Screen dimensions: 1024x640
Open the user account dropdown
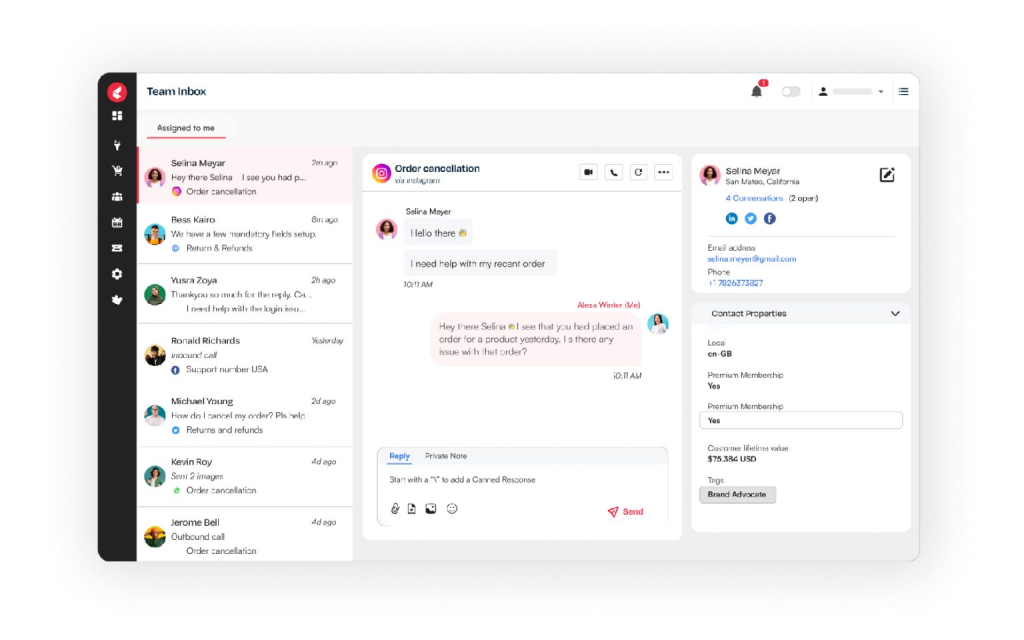851,92
